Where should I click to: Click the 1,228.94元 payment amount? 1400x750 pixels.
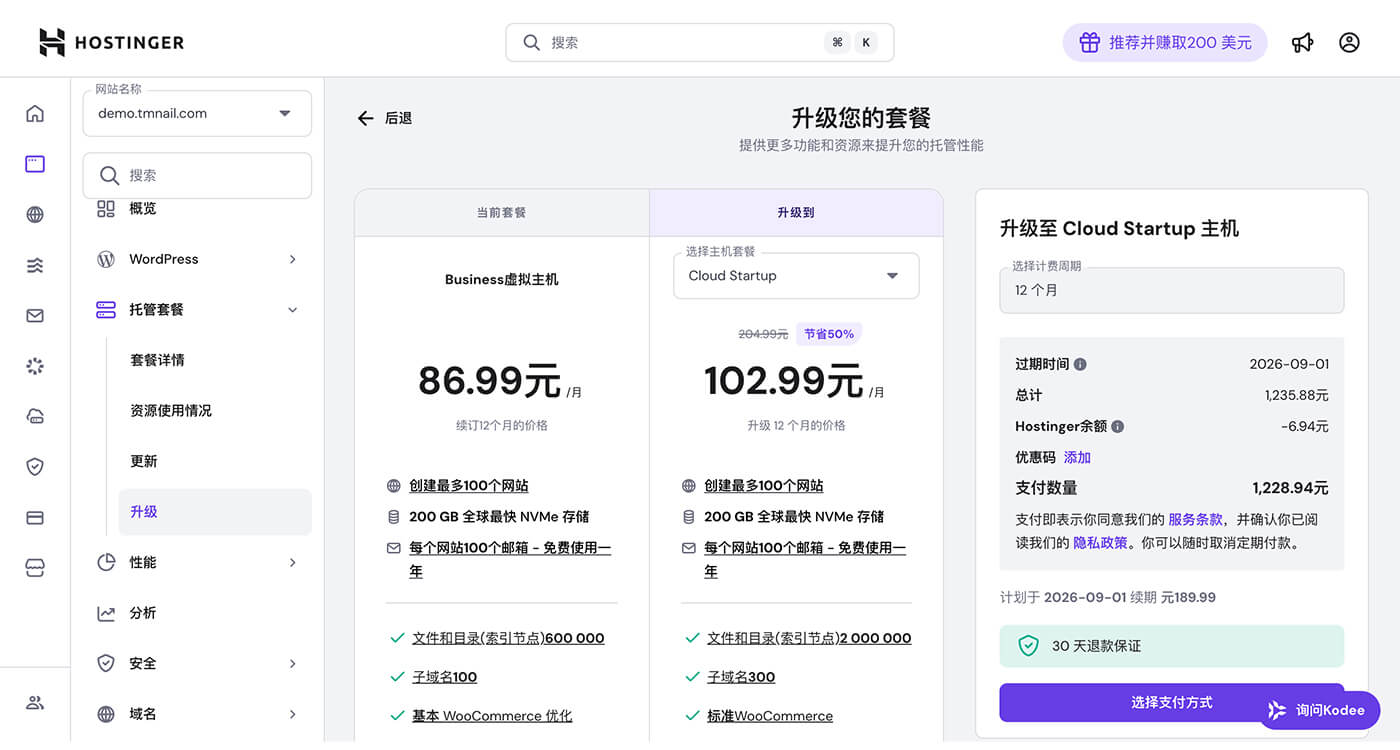1290,488
